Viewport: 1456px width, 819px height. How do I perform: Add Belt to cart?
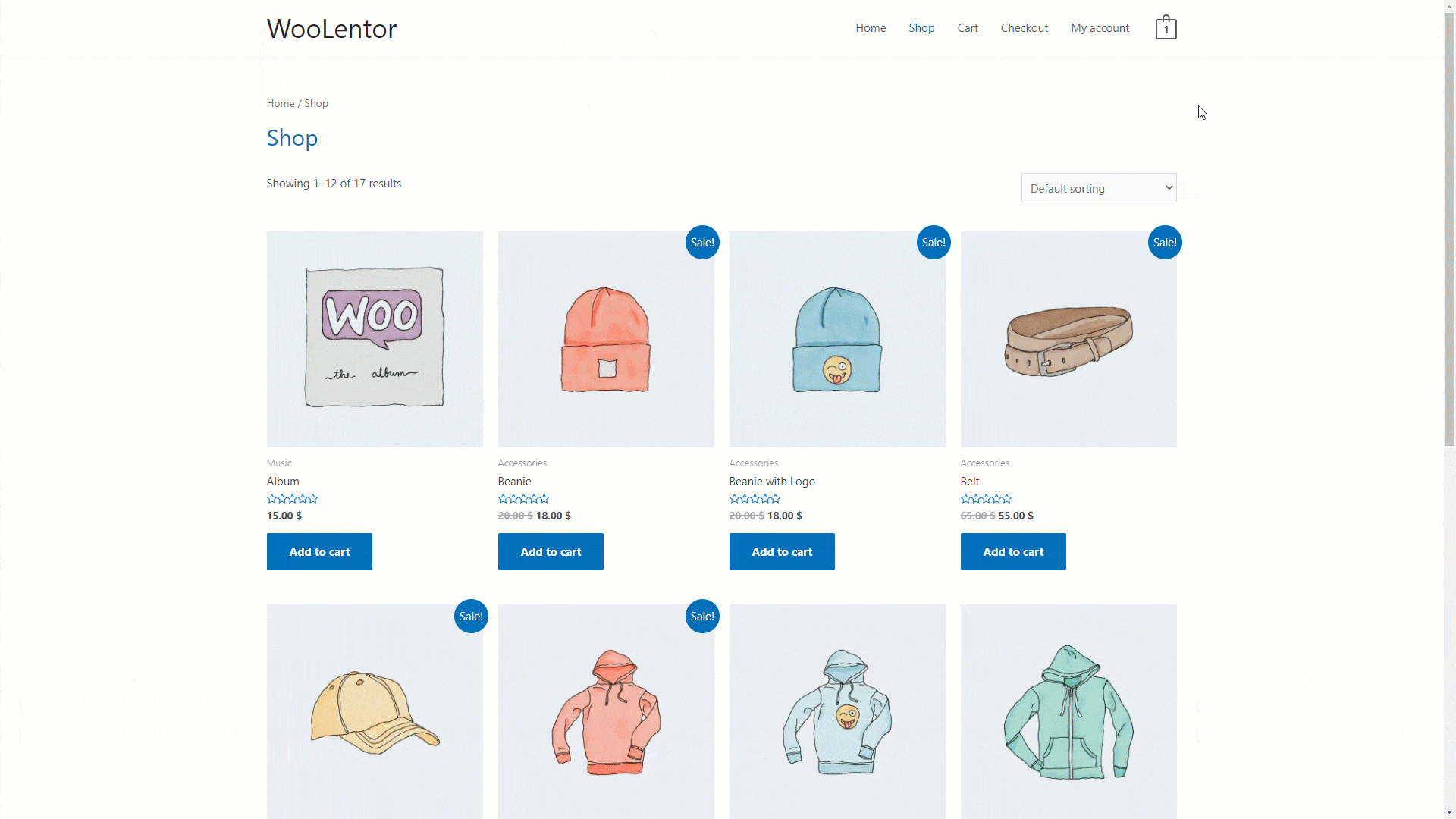pyautogui.click(x=1013, y=552)
